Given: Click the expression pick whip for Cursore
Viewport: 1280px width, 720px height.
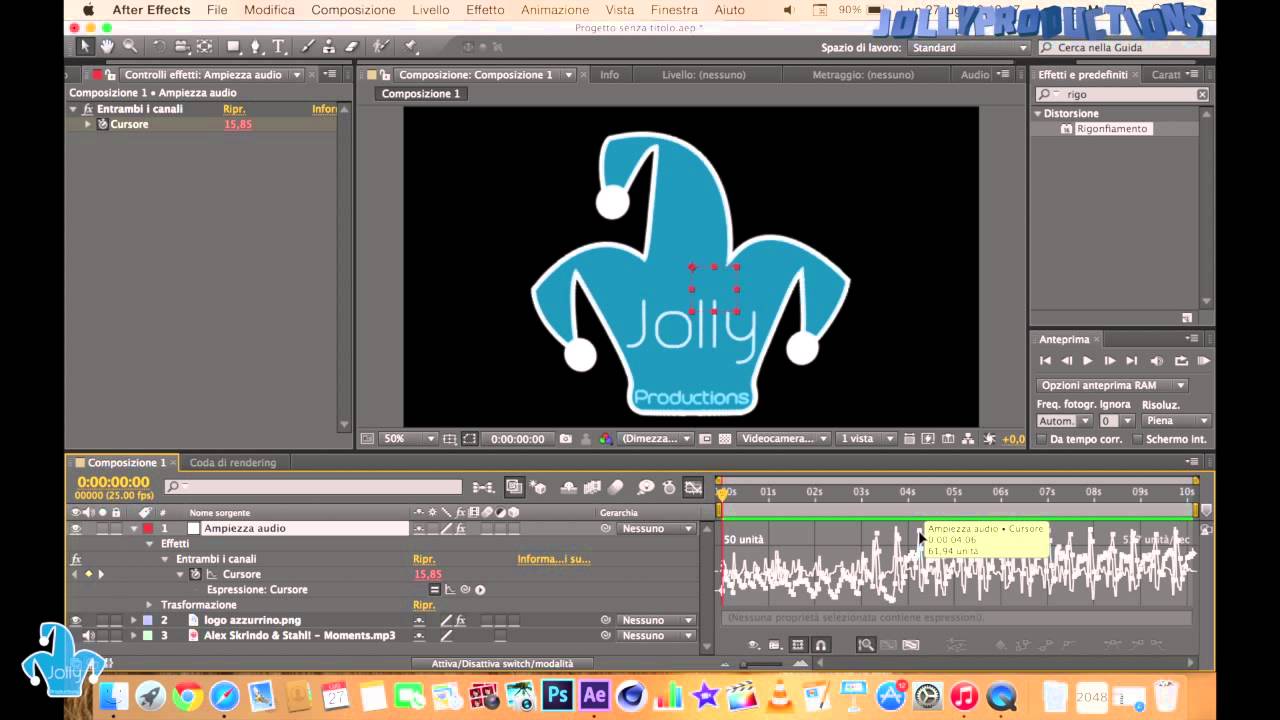Looking at the screenshot, I should 465,589.
